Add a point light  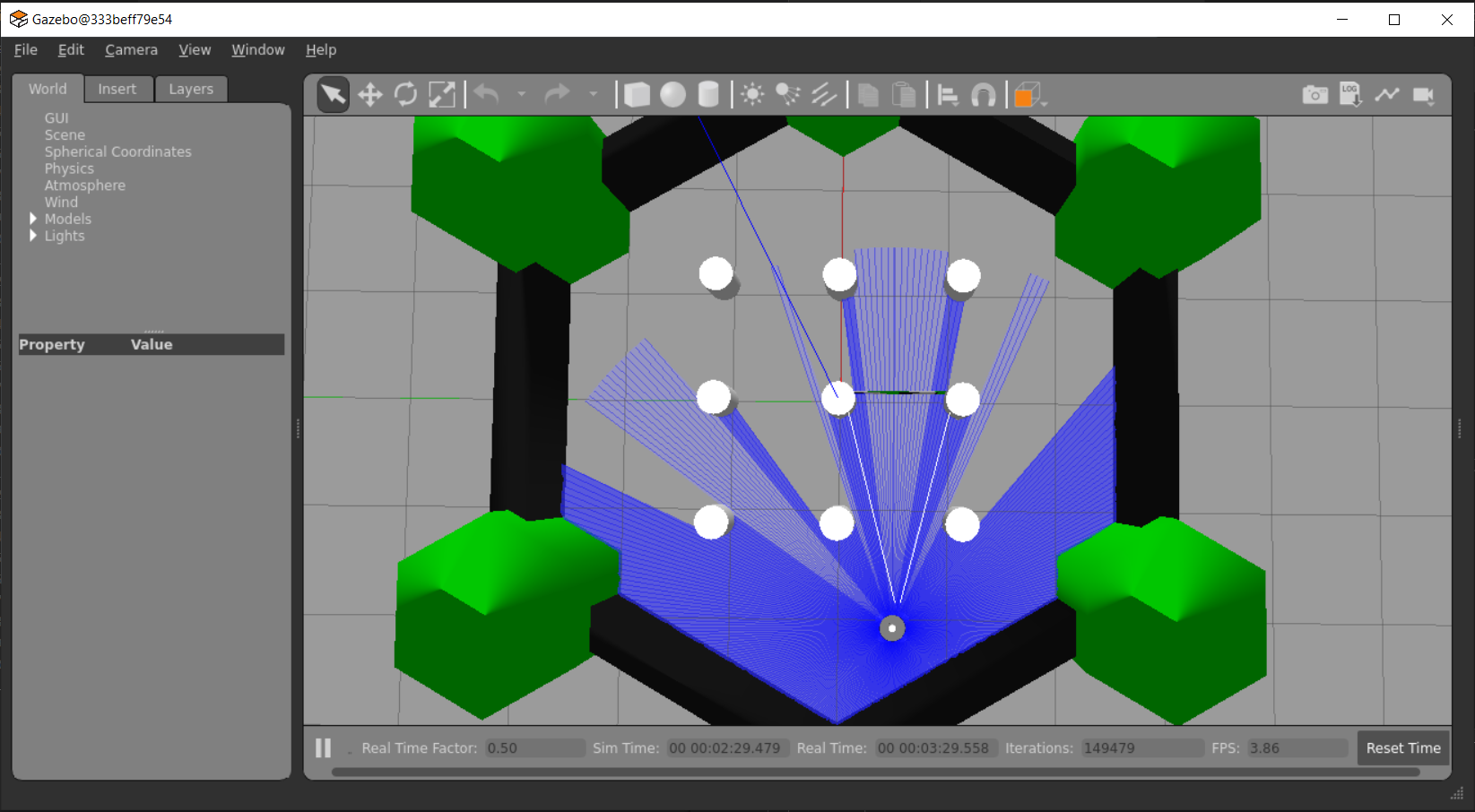click(x=752, y=94)
